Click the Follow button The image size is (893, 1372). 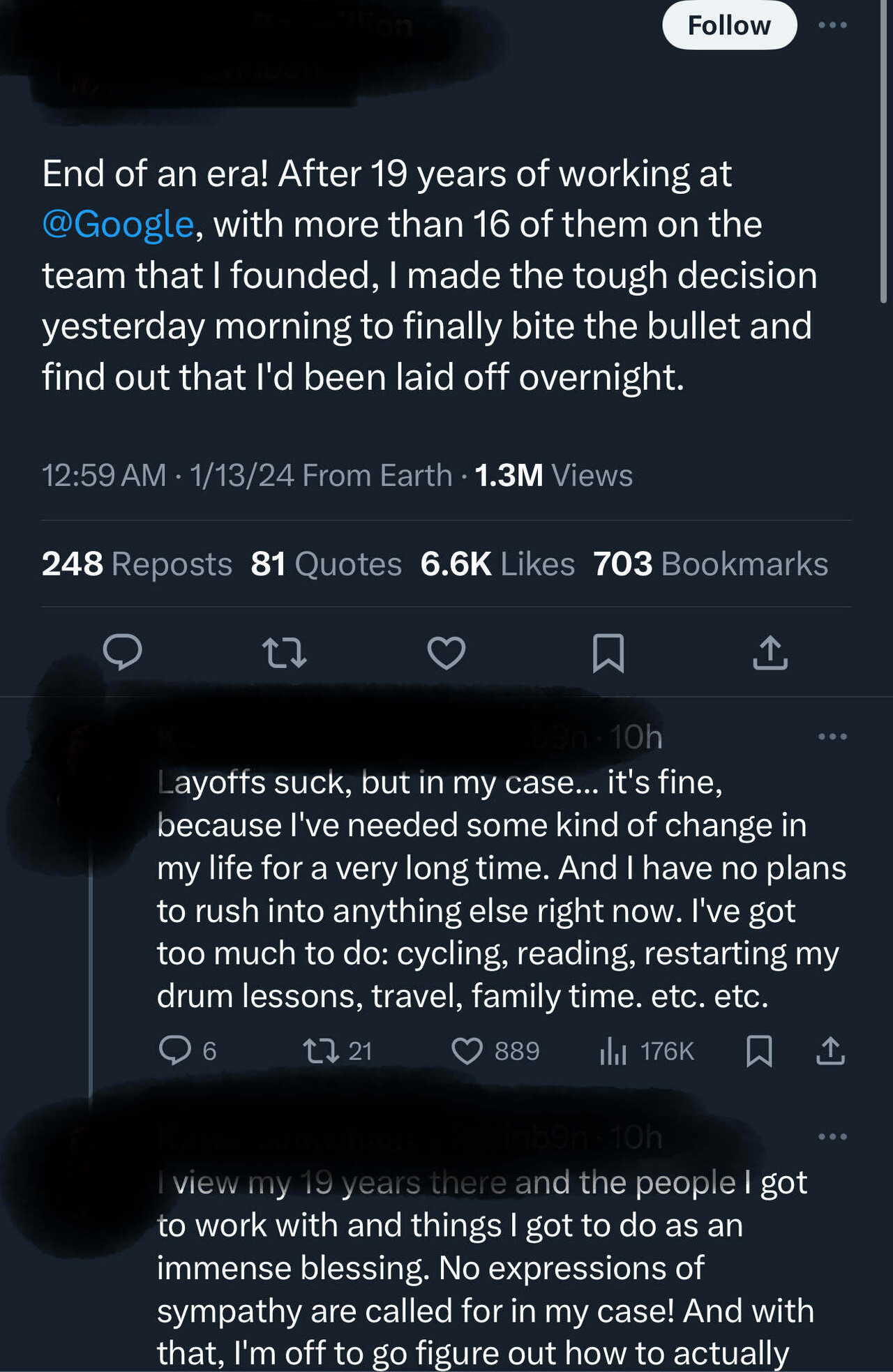[x=729, y=25]
